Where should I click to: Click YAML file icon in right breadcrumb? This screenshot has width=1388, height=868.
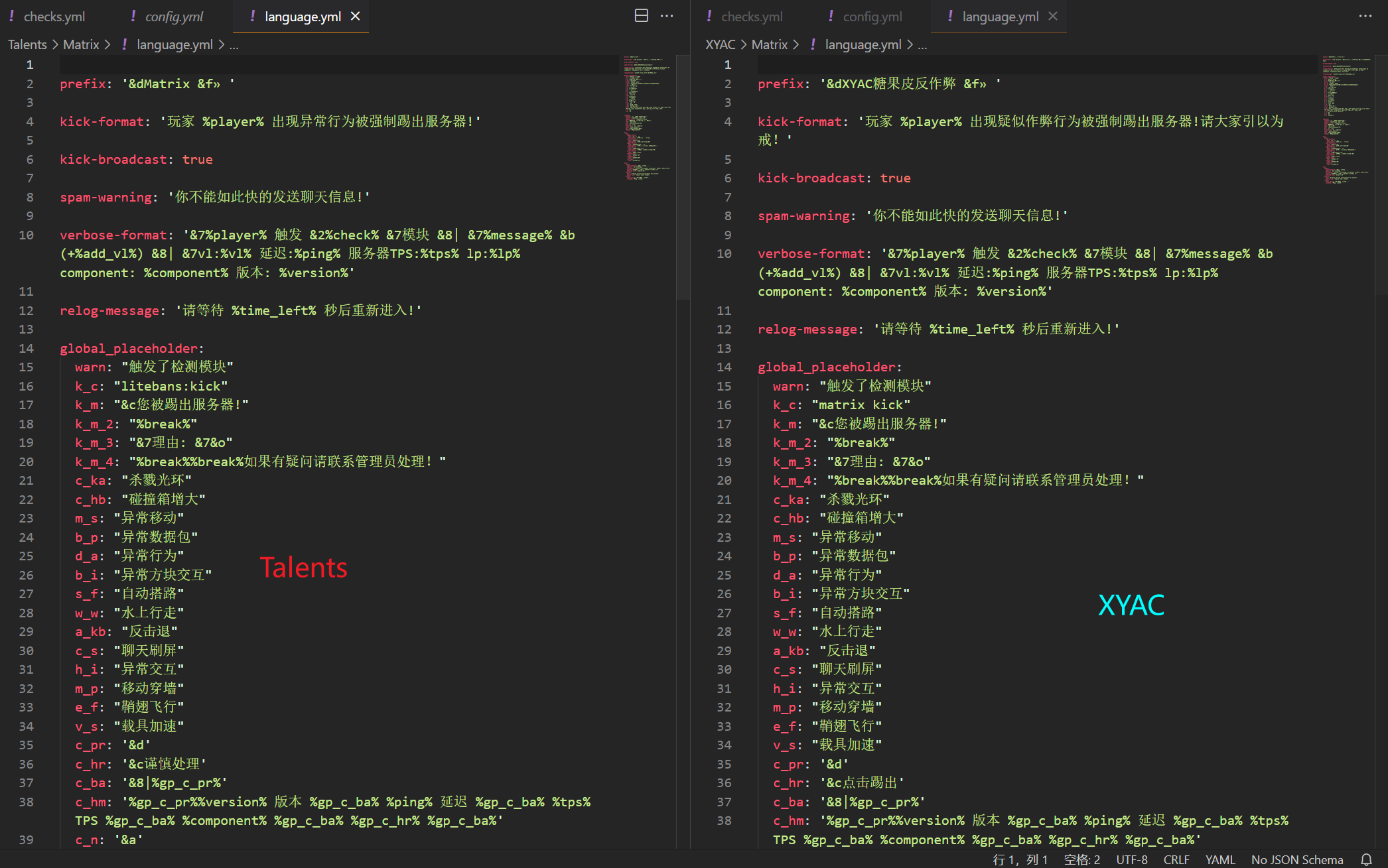click(813, 44)
